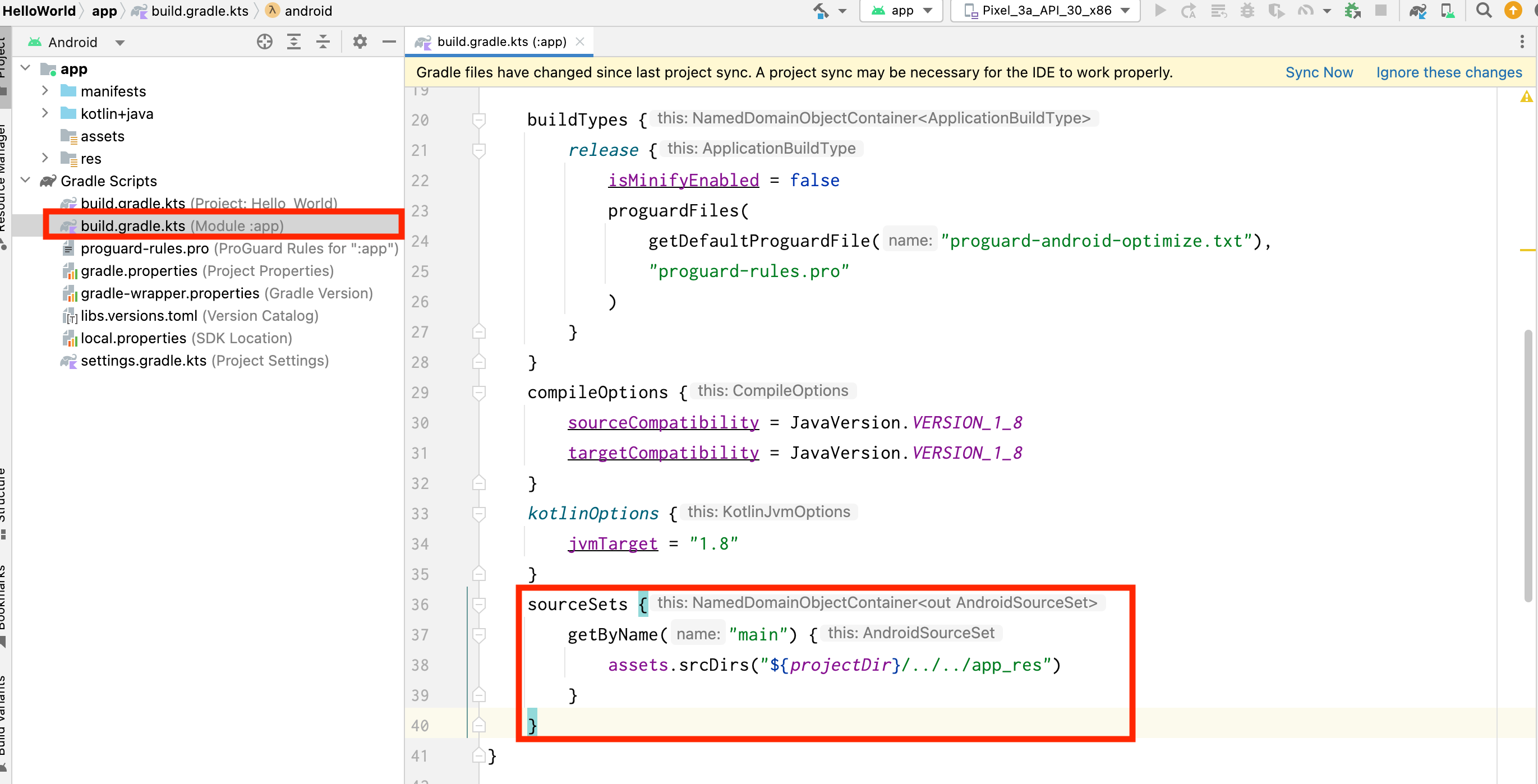Screen dimensions: 1538x784
Task: Select the build.gradle.kts (:app) editor tab
Action: coord(500,42)
